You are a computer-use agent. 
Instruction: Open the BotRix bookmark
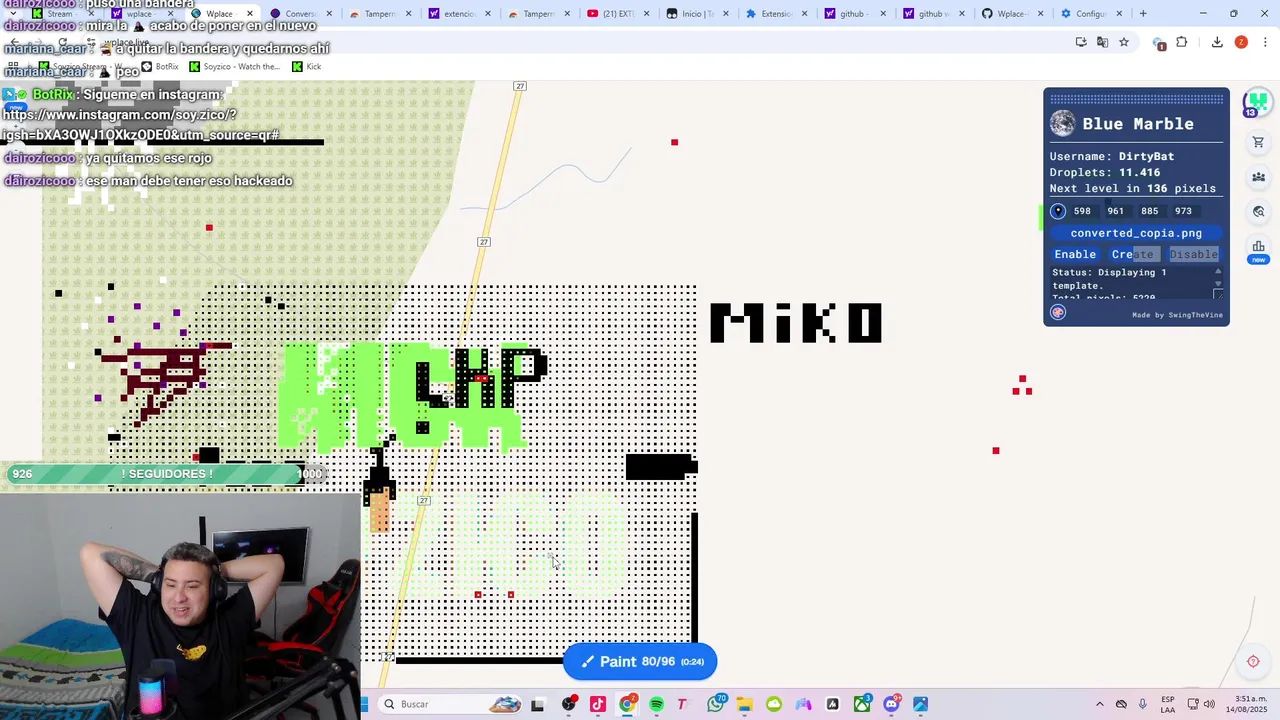coord(160,66)
